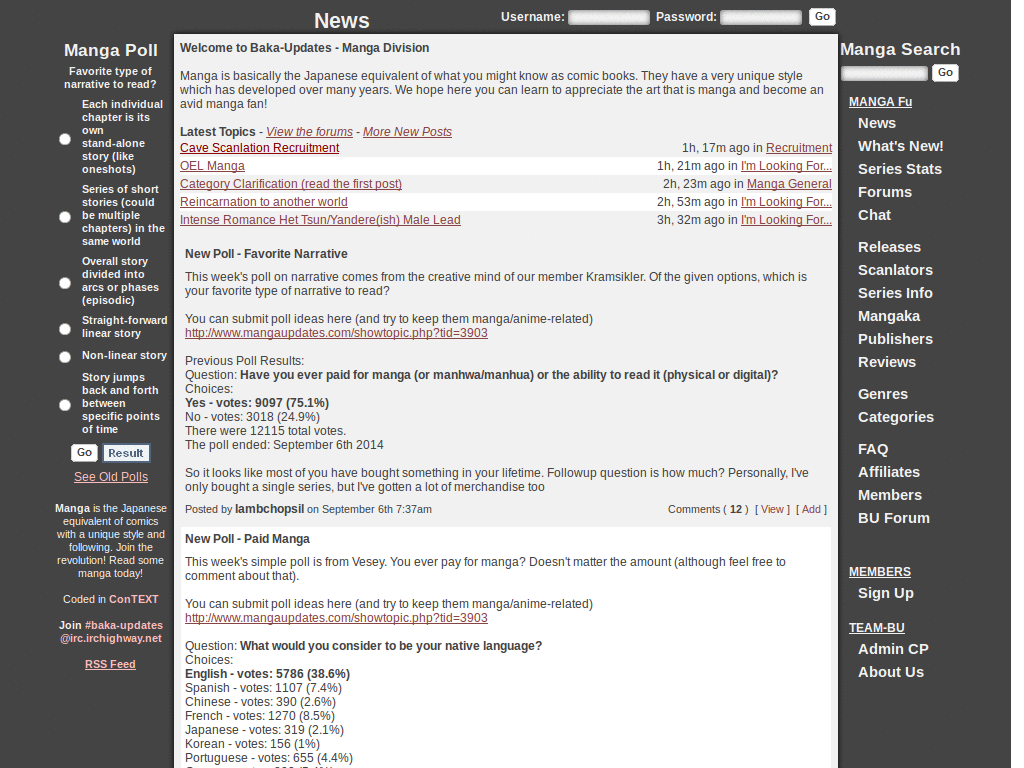Open What's New! menu item
Viewport: 1024px width, 768px height.
pos(901,146)
